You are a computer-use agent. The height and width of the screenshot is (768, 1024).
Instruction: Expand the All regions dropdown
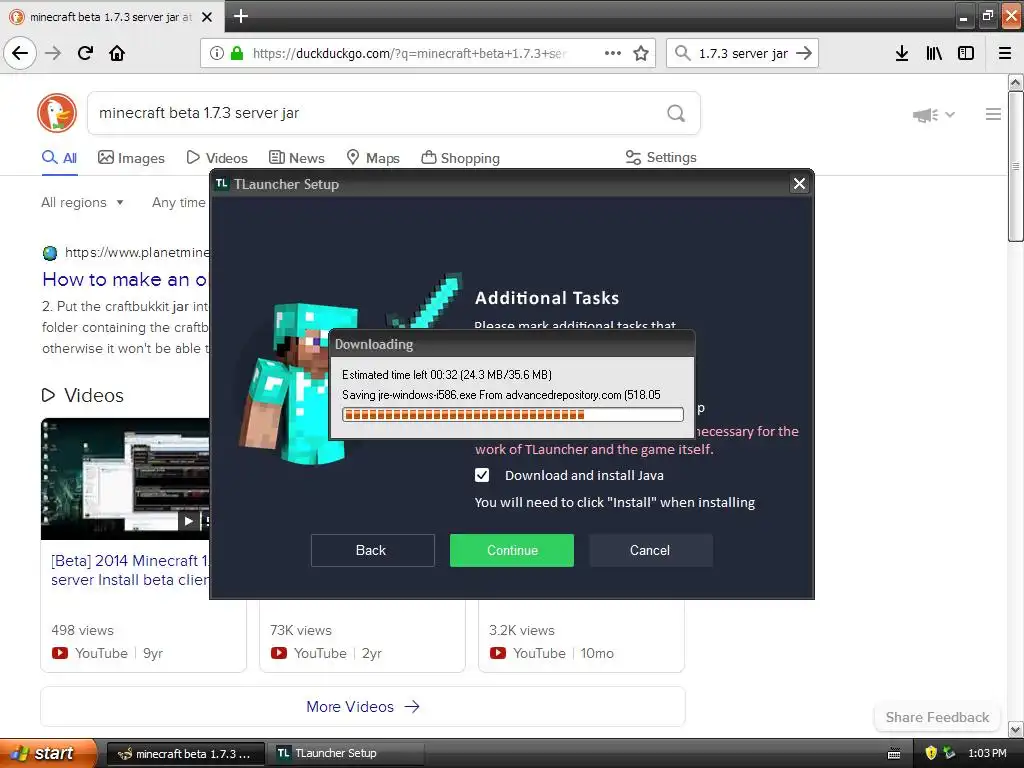(82, 202)
